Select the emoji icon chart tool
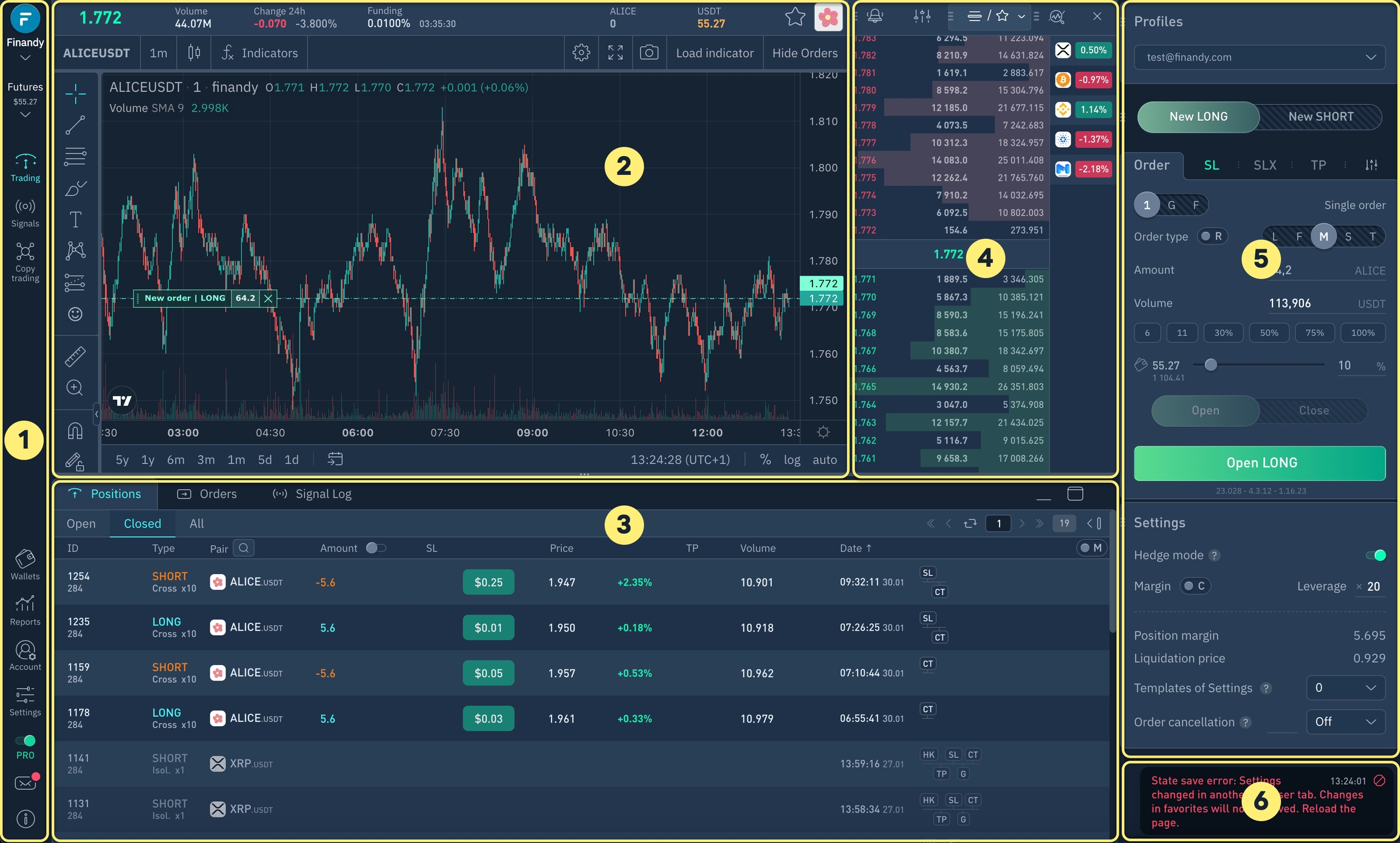Viewport: 1400px width, 843px height. (x=75, y=314)
